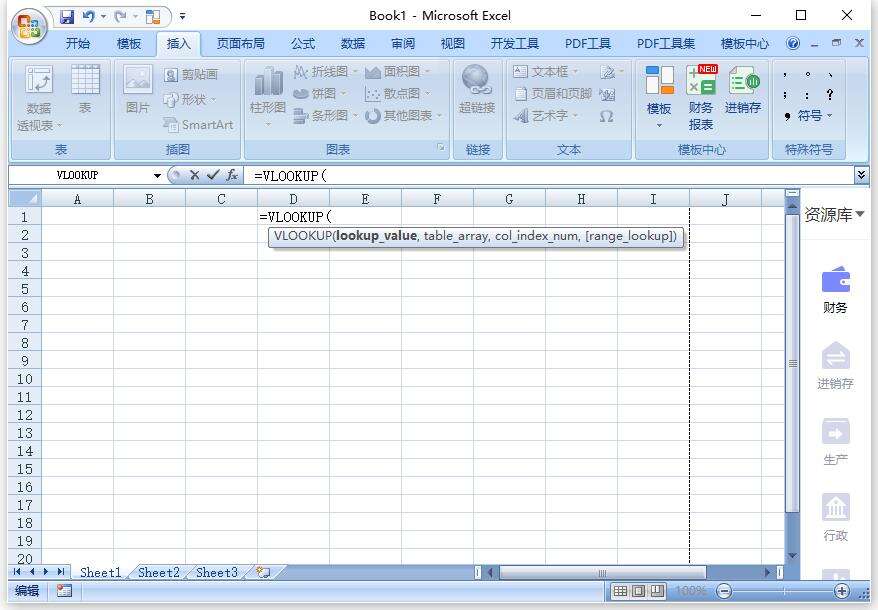The height and width of the screenshot is (610, 878).
Task: Click the Redo icon in quick access
Action: point(120,17)
